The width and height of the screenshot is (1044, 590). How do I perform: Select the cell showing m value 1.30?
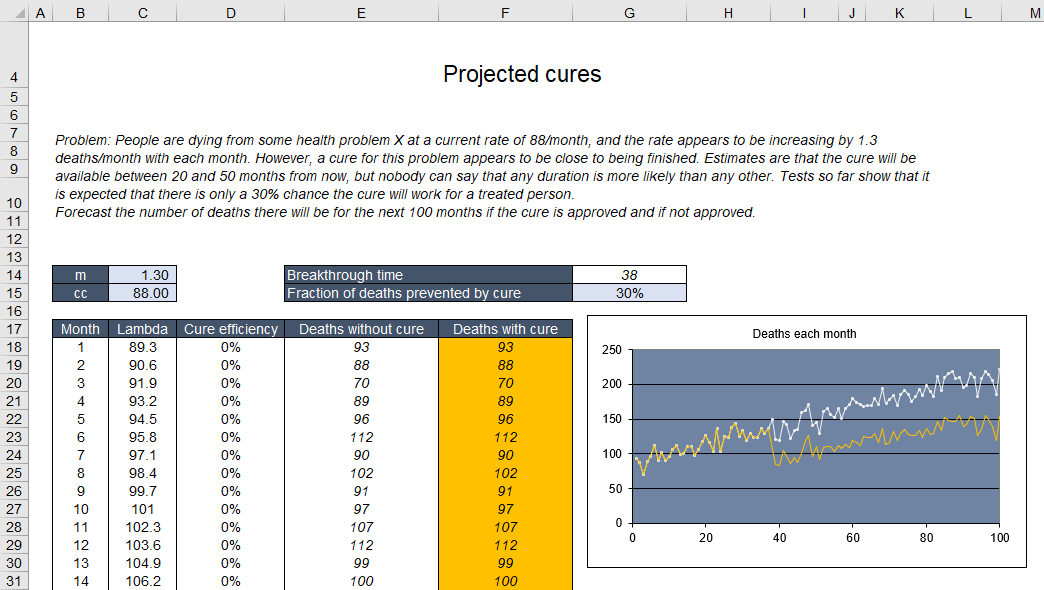click(142, 275)
